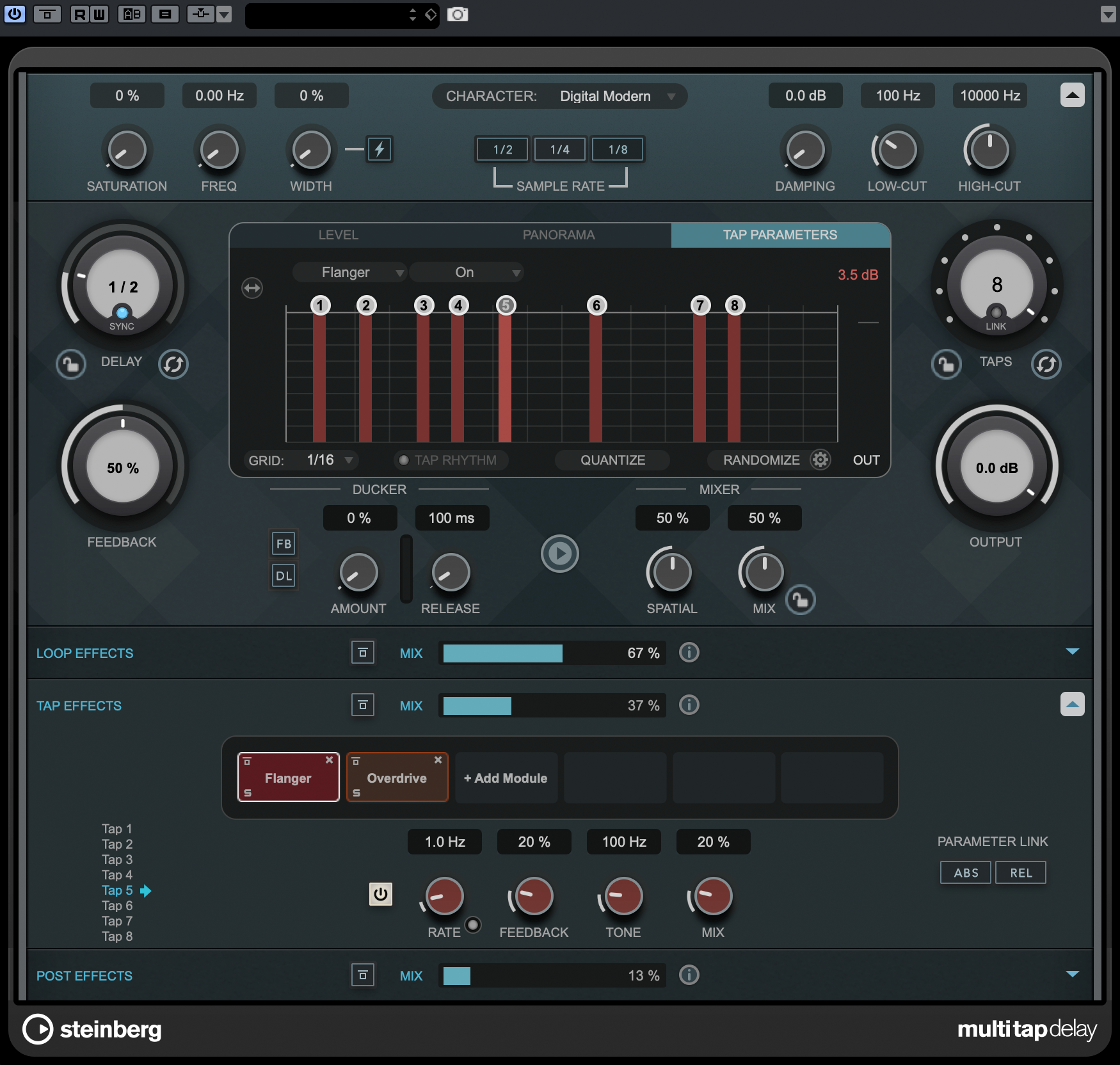Select the bypass power icon in top toolbar
Image resolution: width=1120 pixels, height=1065 pixels.
point(14,14)
